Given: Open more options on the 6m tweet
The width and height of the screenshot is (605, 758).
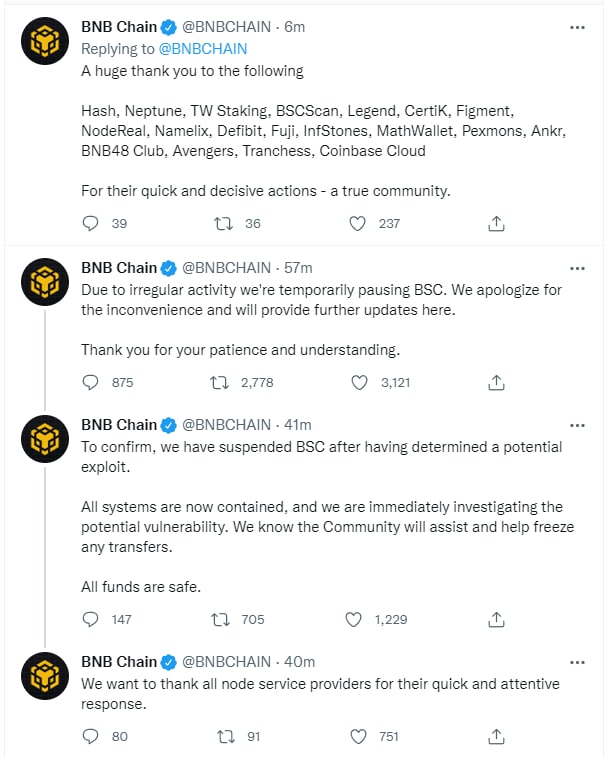Looking at the screenshot, I should click(577, 28).
